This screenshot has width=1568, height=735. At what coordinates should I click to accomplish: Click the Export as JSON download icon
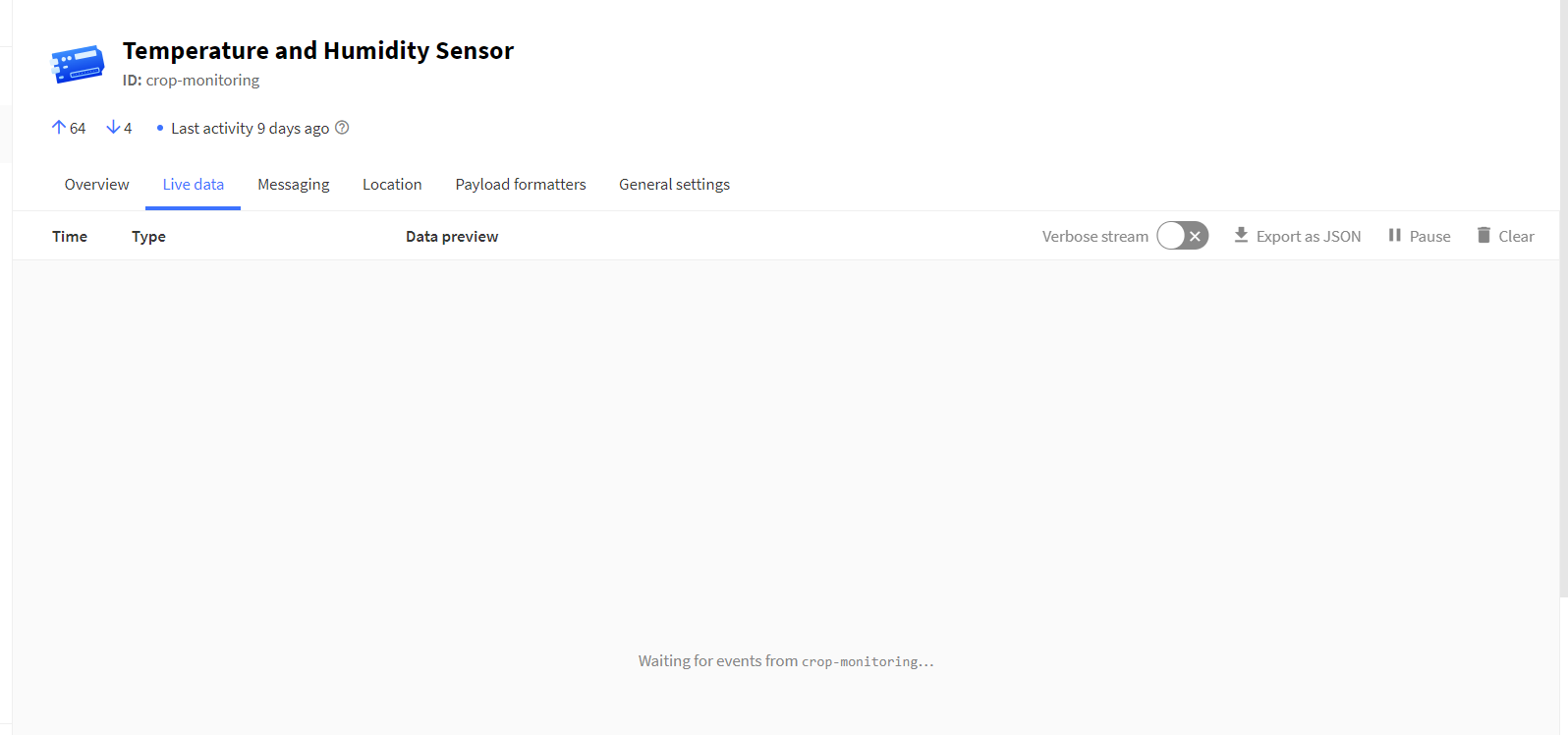tap(1241, 236)
